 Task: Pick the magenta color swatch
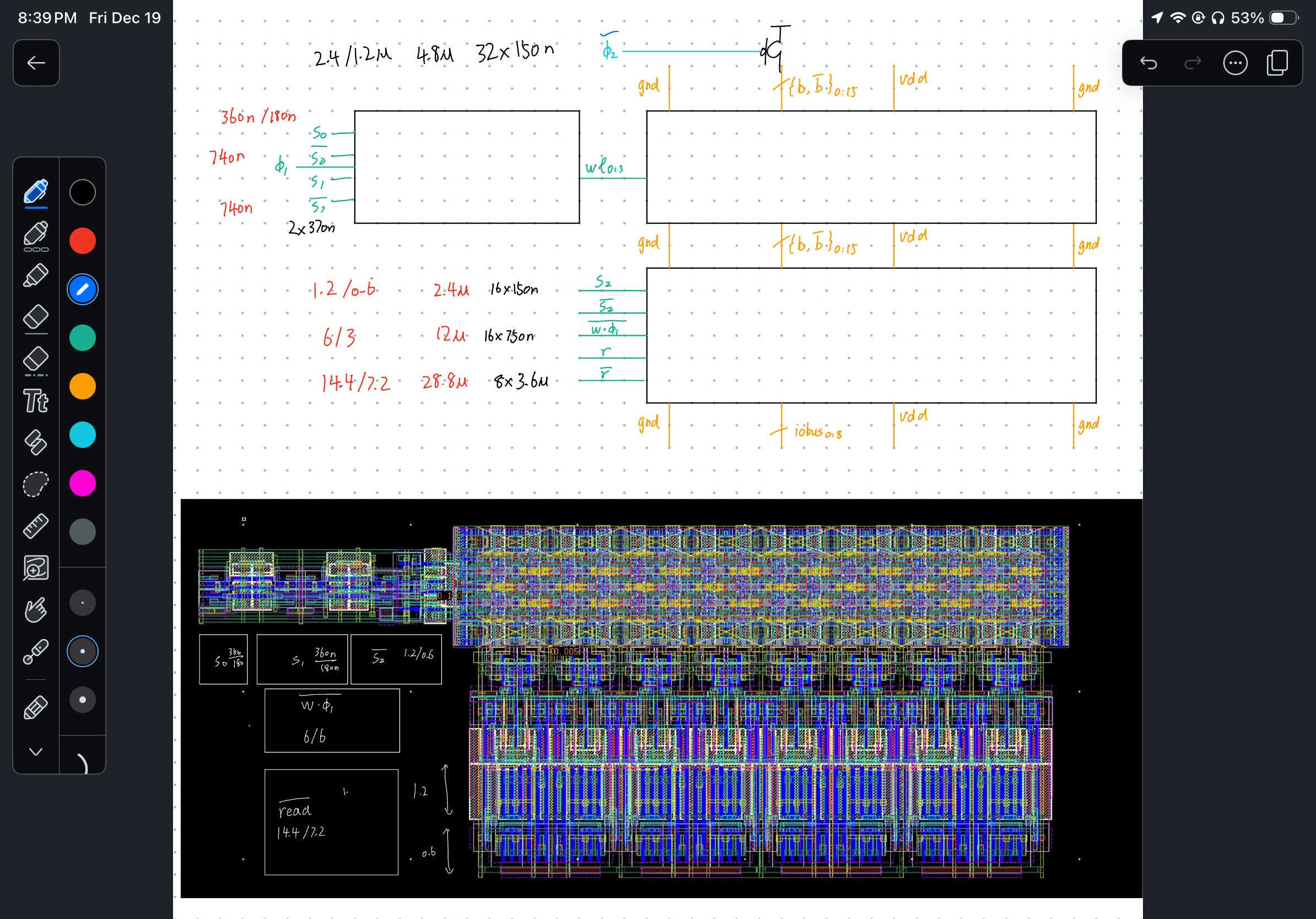pos(83,483)
